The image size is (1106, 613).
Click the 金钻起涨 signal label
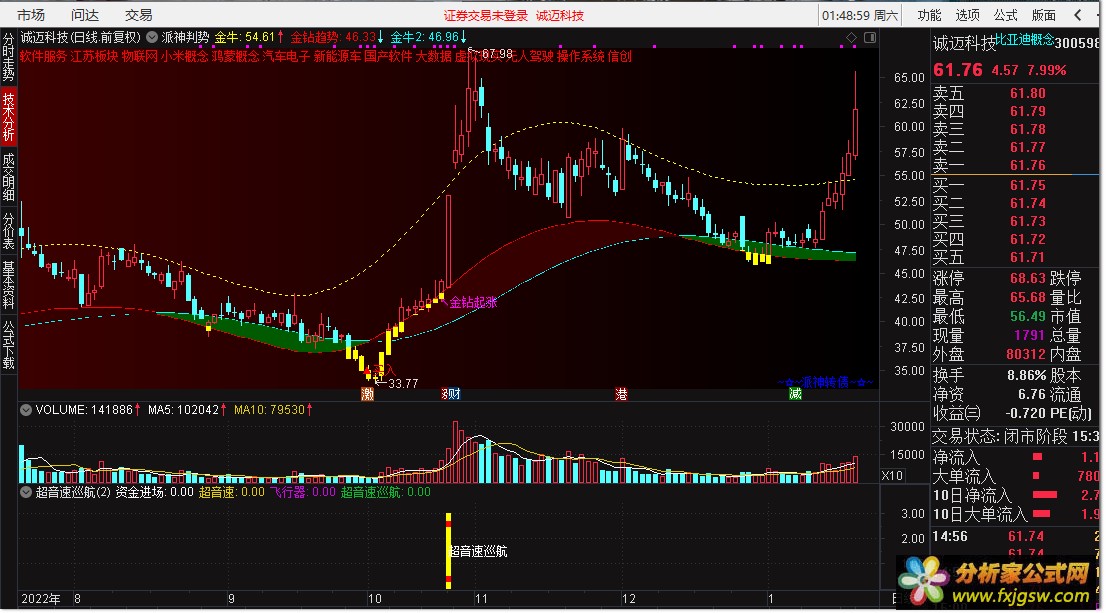[x=473, y=303]
